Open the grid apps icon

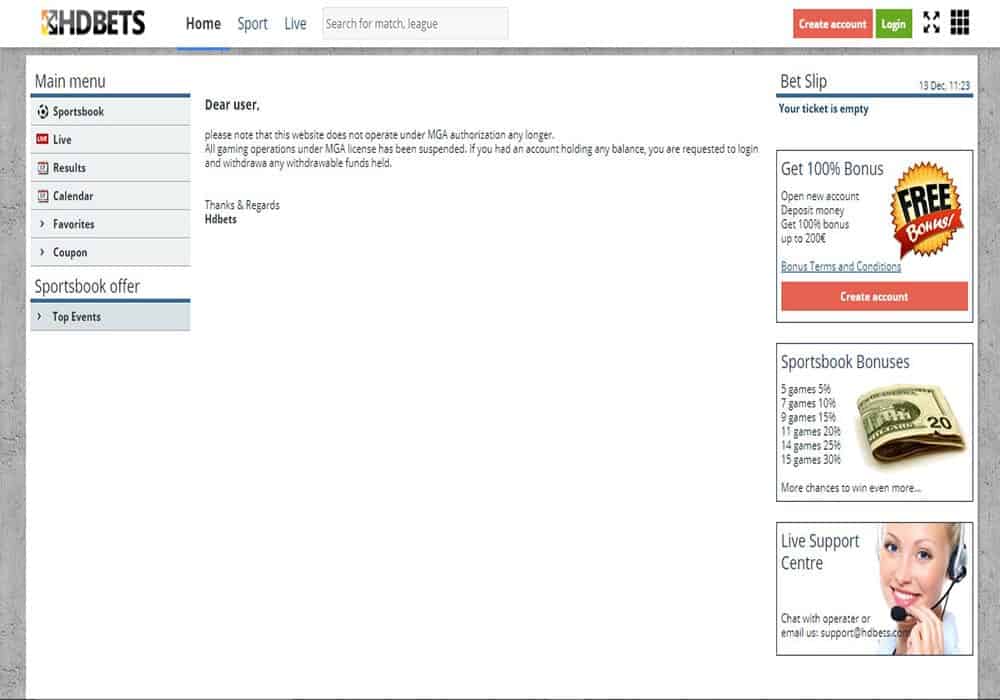click(960, 22)
